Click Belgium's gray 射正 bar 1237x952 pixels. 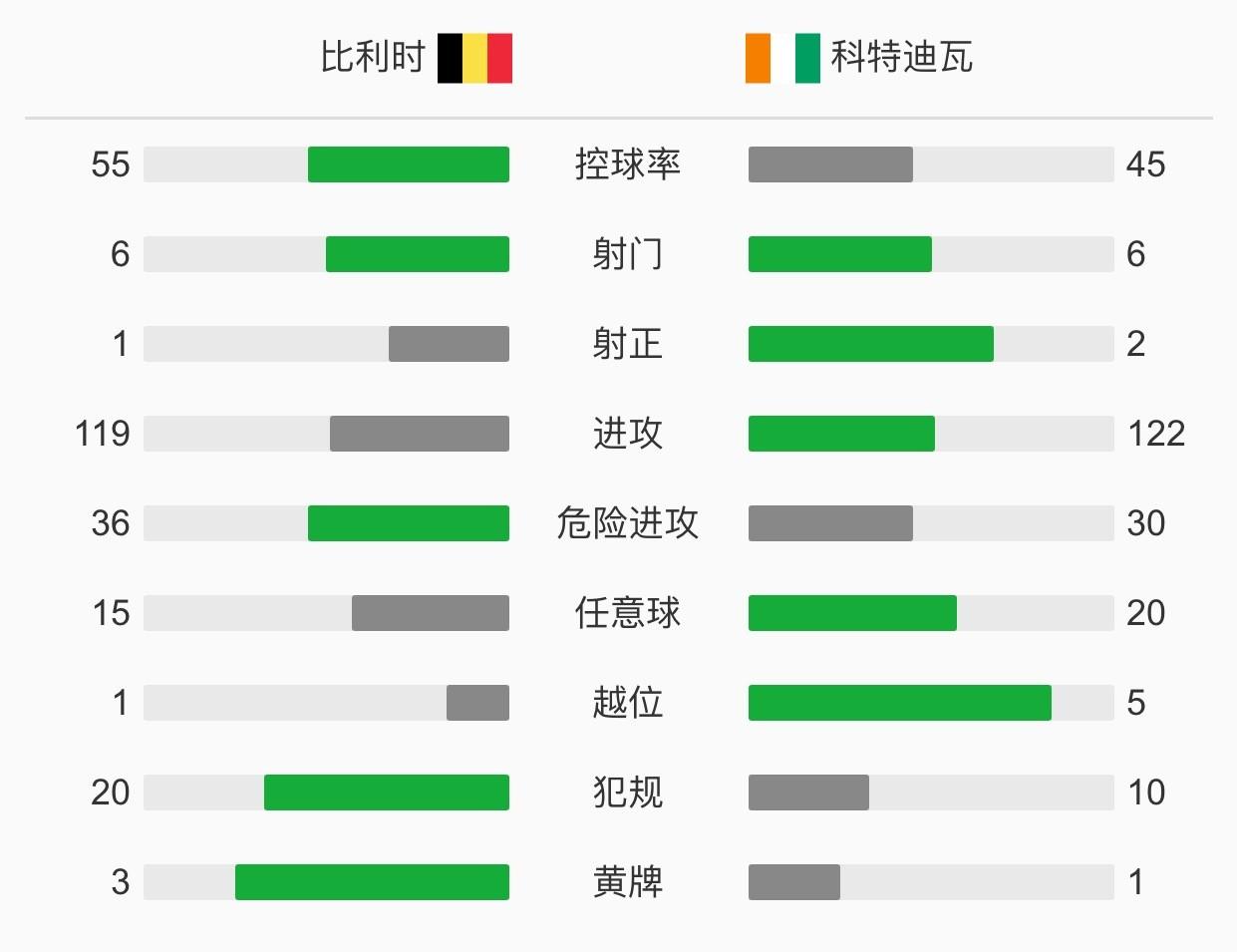tap(449, 344)
